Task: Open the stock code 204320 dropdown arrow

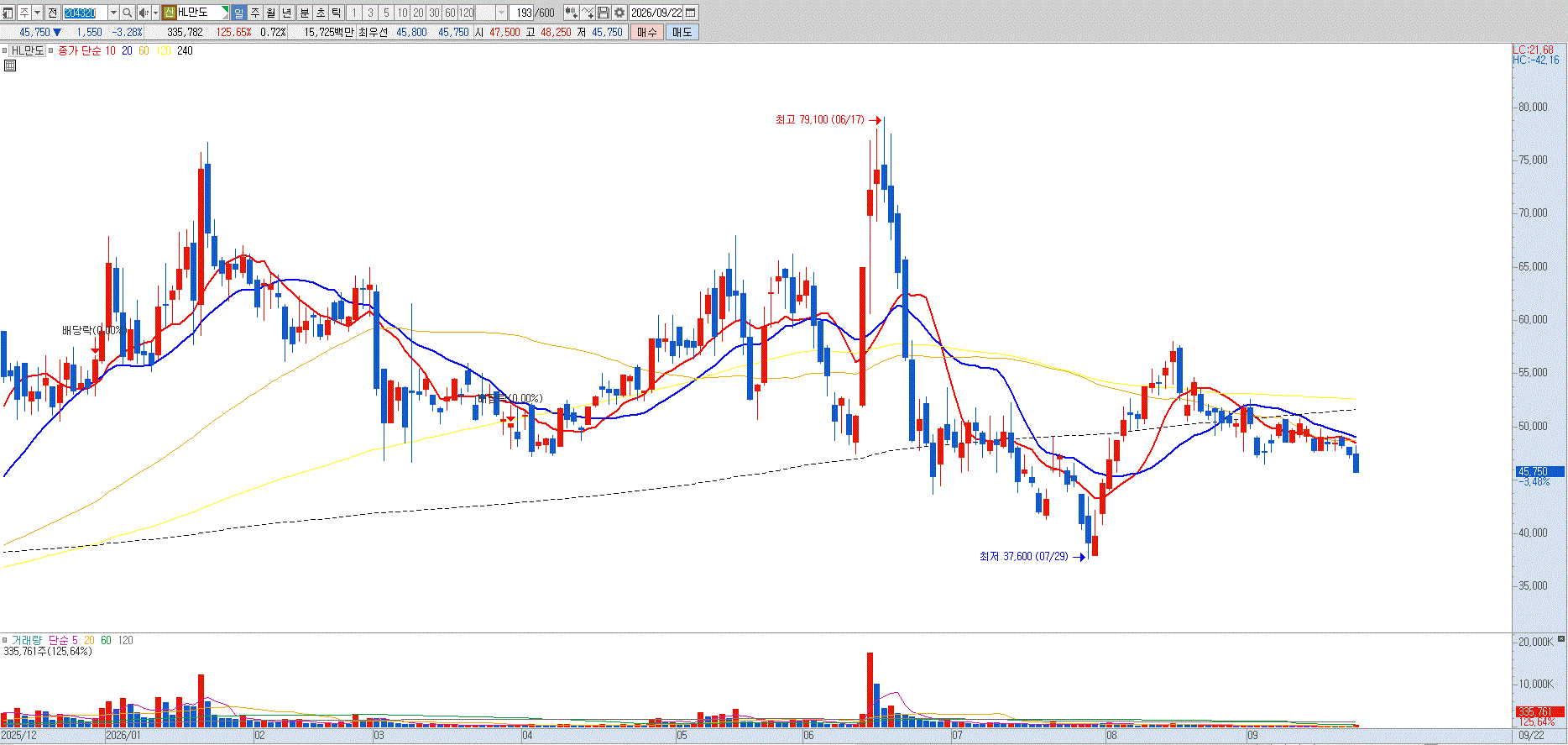Action: tap(113, 13)
